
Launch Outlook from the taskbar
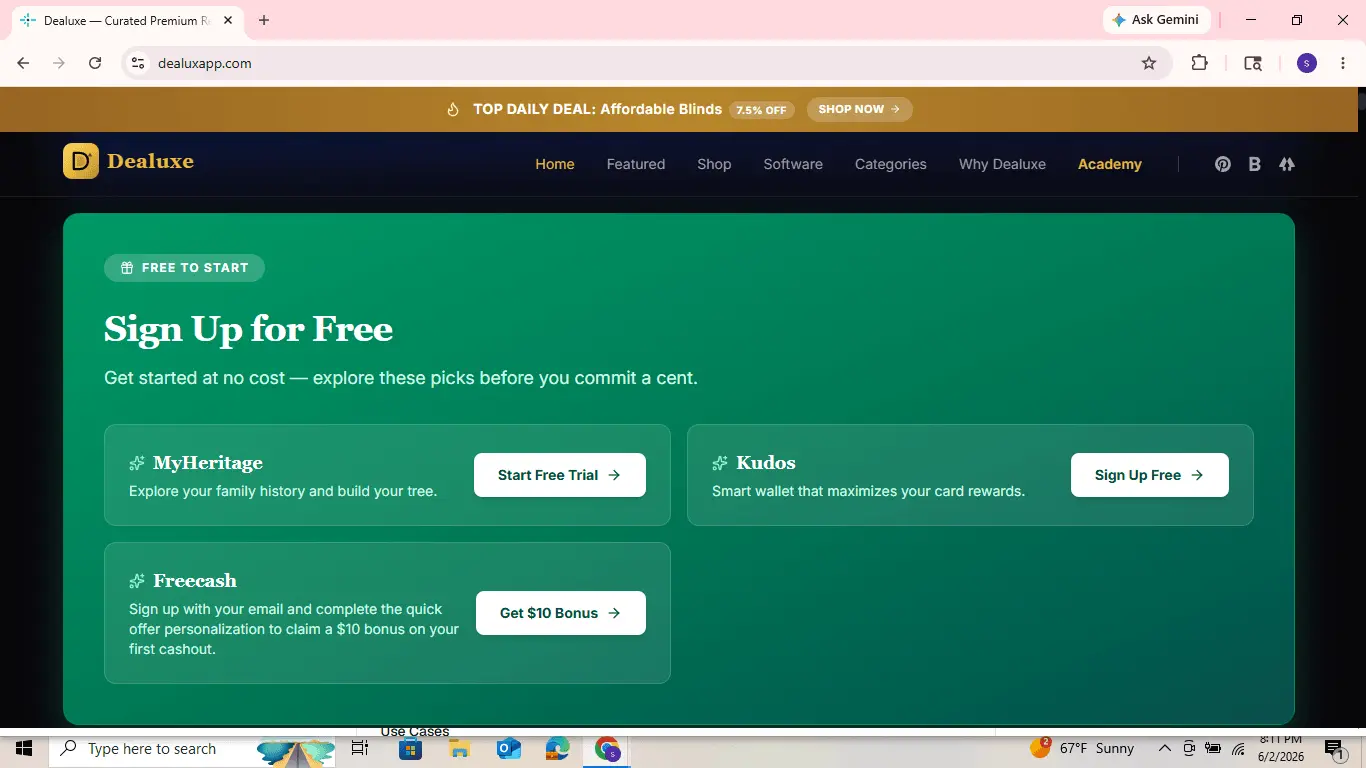508,748
